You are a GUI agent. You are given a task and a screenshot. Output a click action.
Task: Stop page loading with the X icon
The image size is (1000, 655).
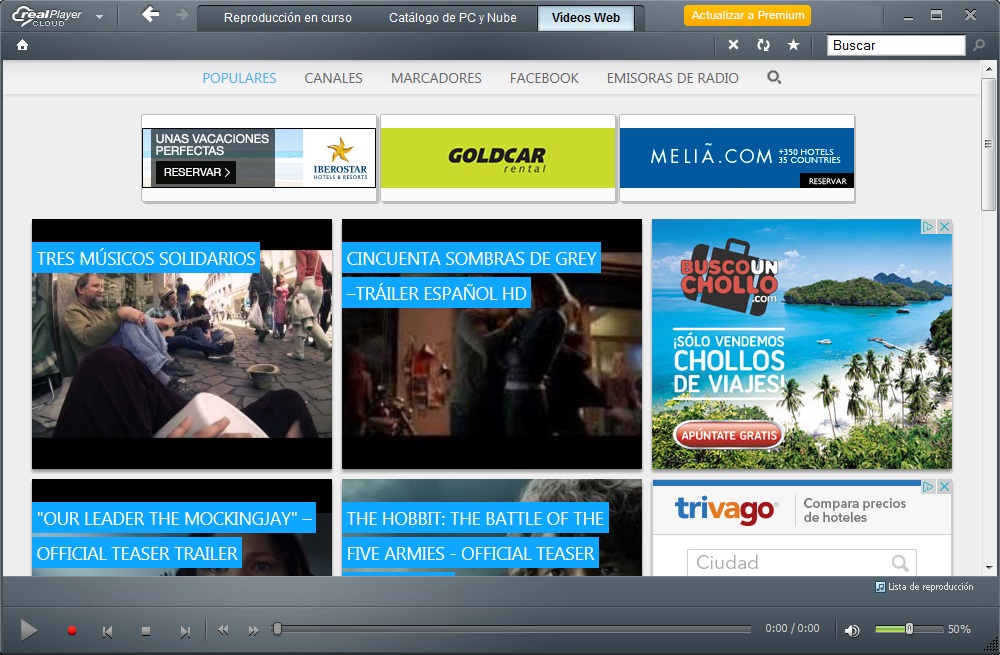[x=733, y=45]
